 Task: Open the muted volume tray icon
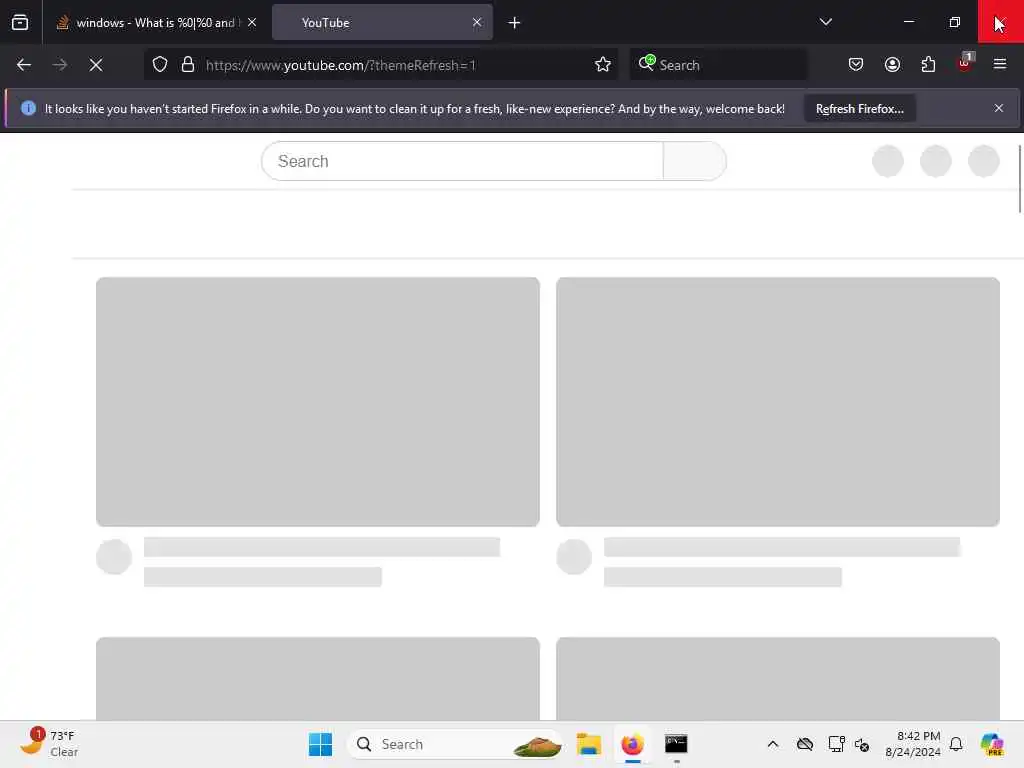(862, 745)
